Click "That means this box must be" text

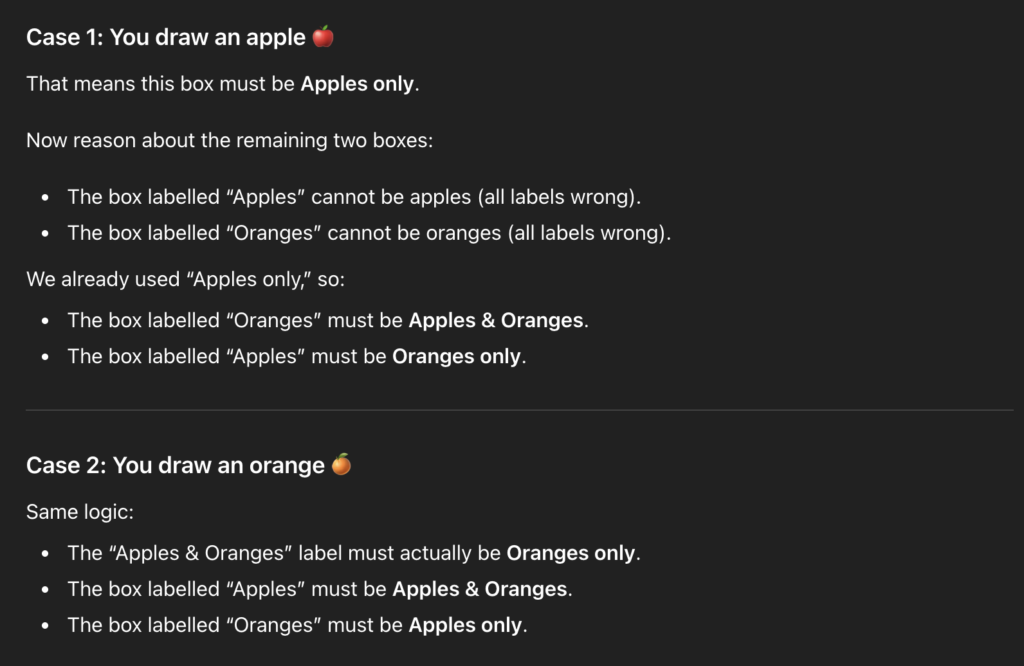pos(161,84)
